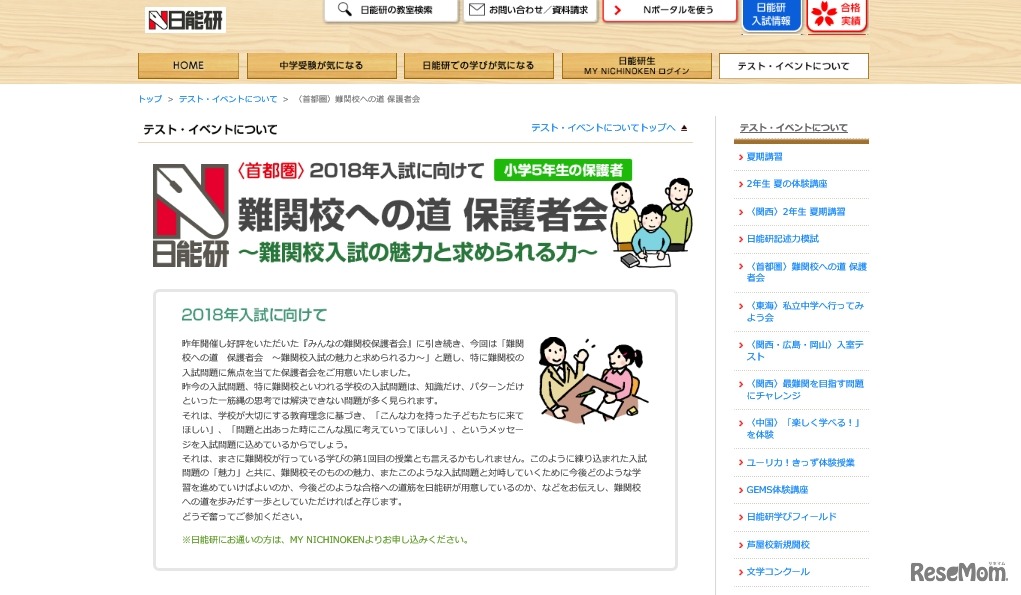Viewport: 1021px width, 595px height.
Task: Click the up-arrow icon beside テスト・イベントについてトップへ
Action: point(683,128)
